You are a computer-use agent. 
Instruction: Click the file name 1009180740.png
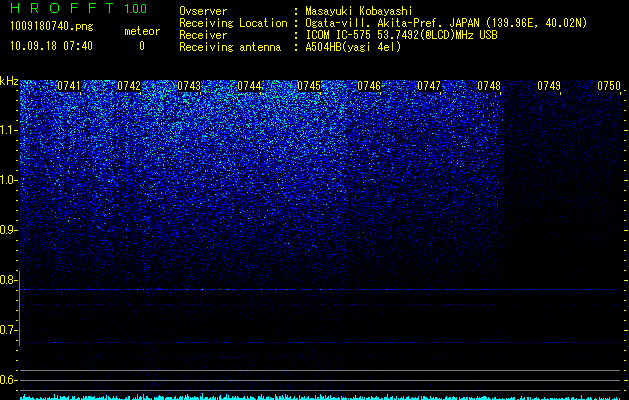tap(52, 27)
